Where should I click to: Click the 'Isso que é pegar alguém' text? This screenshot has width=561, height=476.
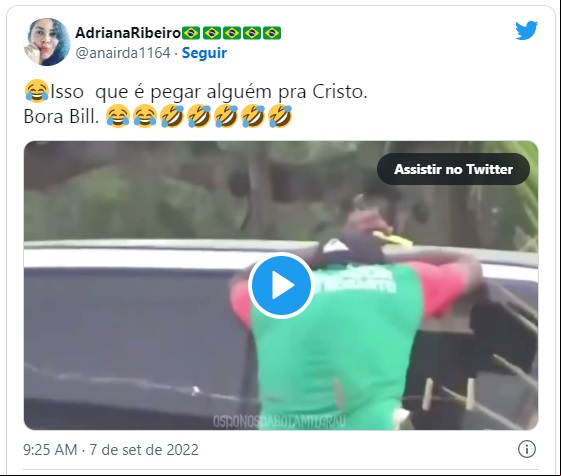(162, 92)
